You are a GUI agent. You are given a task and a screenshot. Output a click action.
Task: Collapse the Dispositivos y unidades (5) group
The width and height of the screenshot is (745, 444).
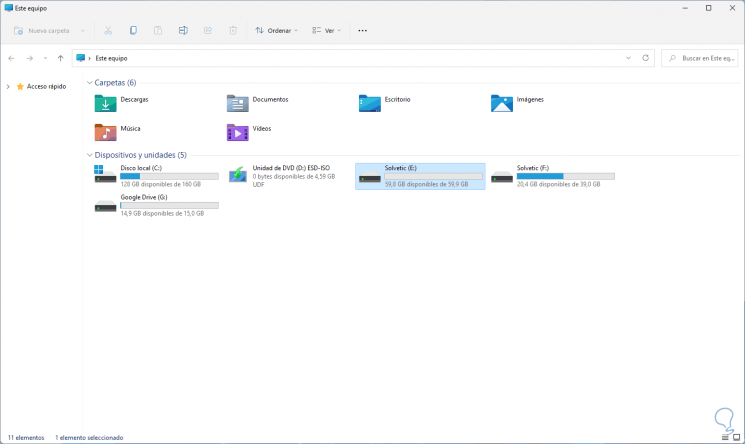[x=89, y=155]
